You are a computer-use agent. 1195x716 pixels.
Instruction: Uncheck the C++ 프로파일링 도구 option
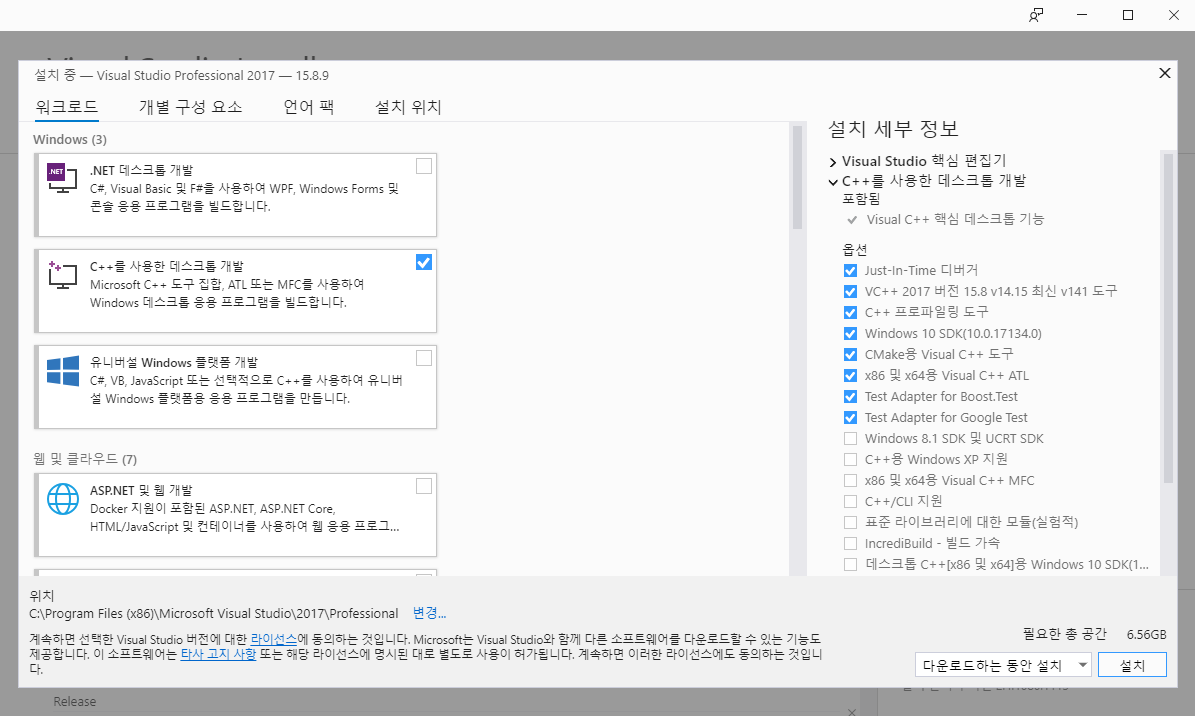click(x=851, y=313)
